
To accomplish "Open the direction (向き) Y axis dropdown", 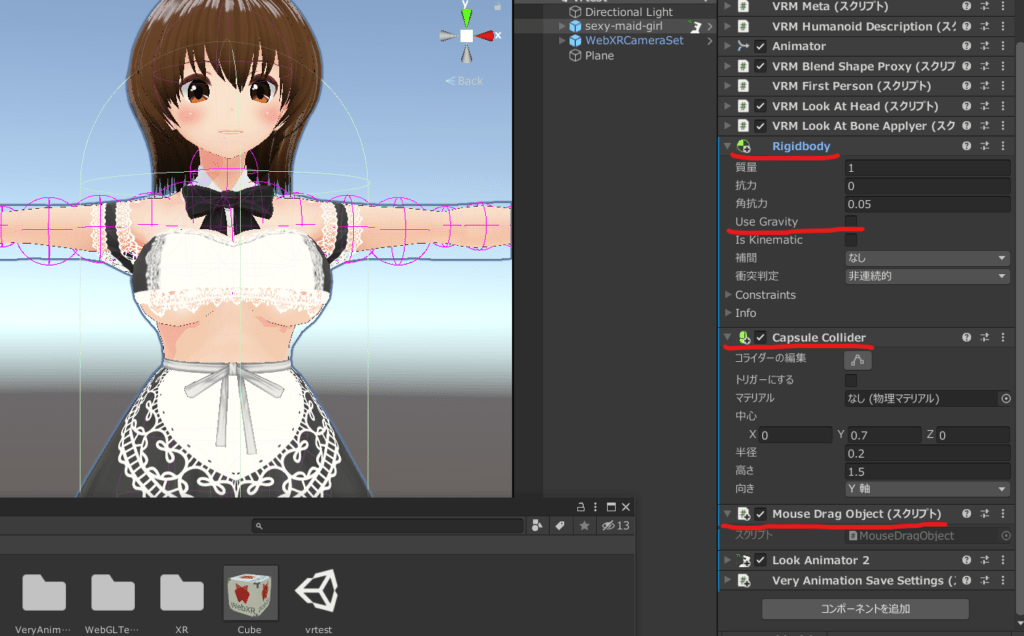I will pyautogui.click(x=926, y=489).
